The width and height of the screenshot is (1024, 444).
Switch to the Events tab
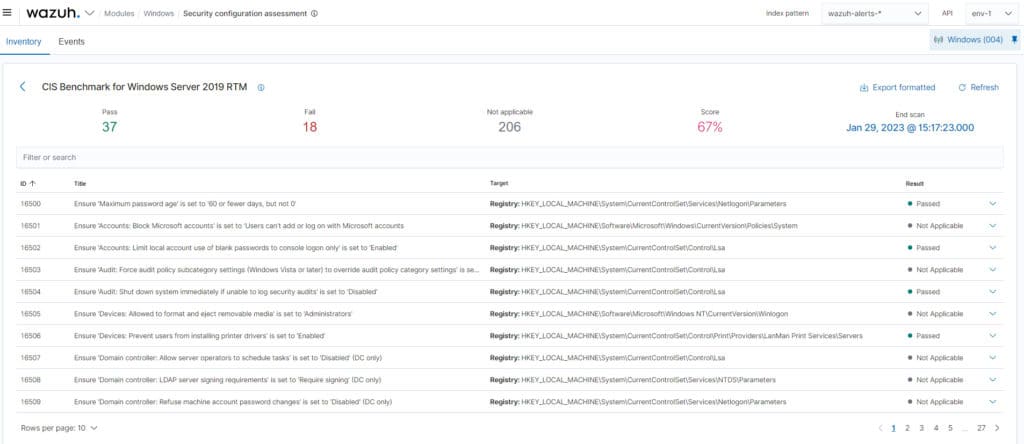[71, 42]
